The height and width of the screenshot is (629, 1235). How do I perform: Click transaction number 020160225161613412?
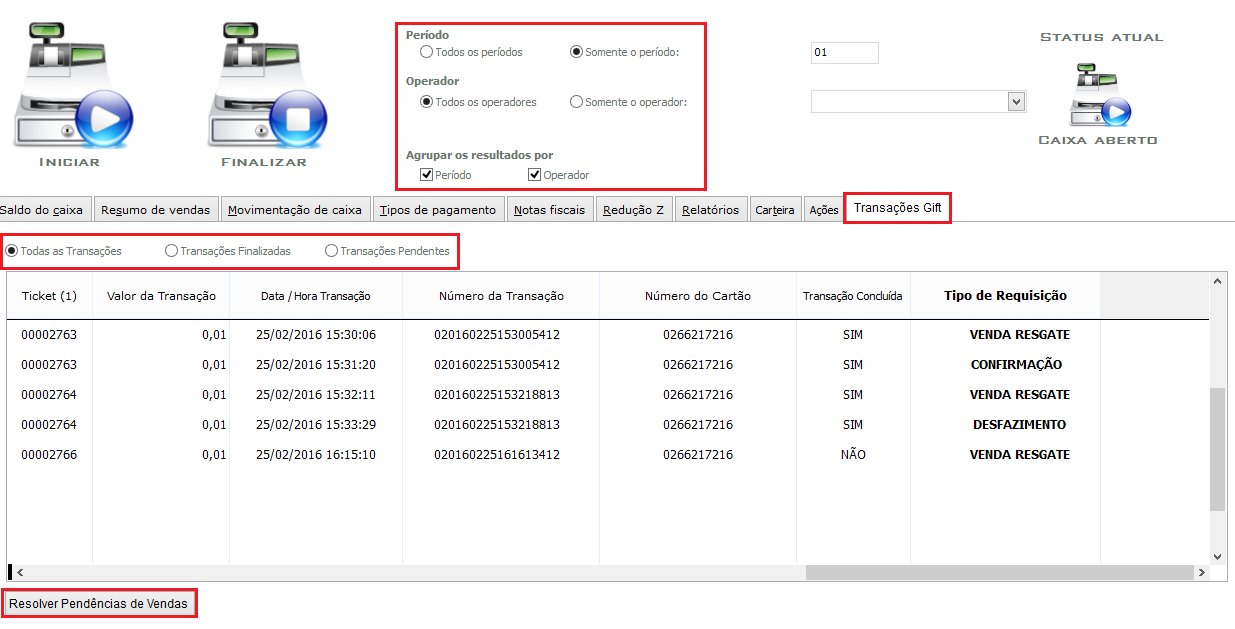click(497, 455)
